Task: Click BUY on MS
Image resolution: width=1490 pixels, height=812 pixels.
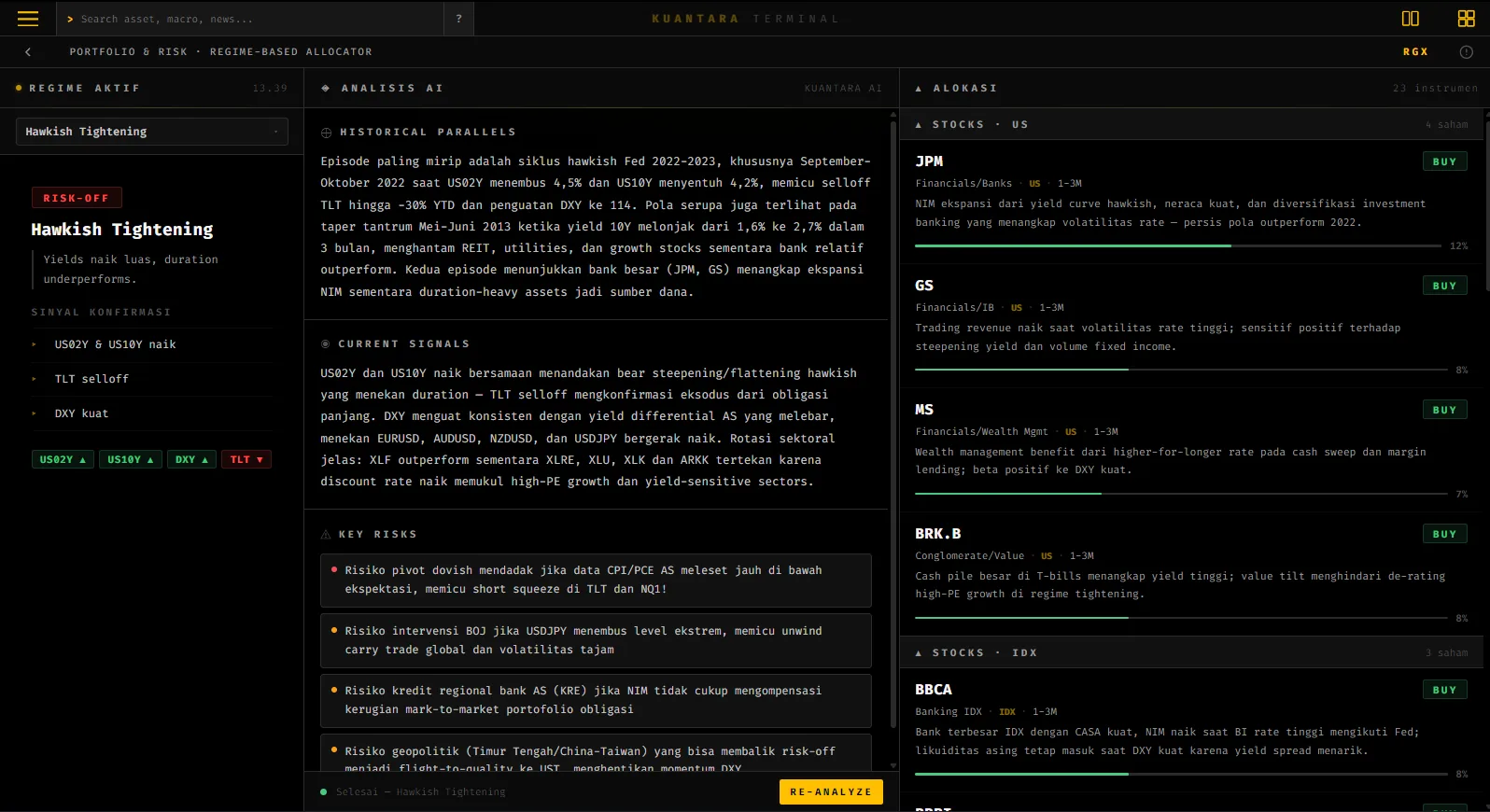Action: click(x=1444, y=410)
